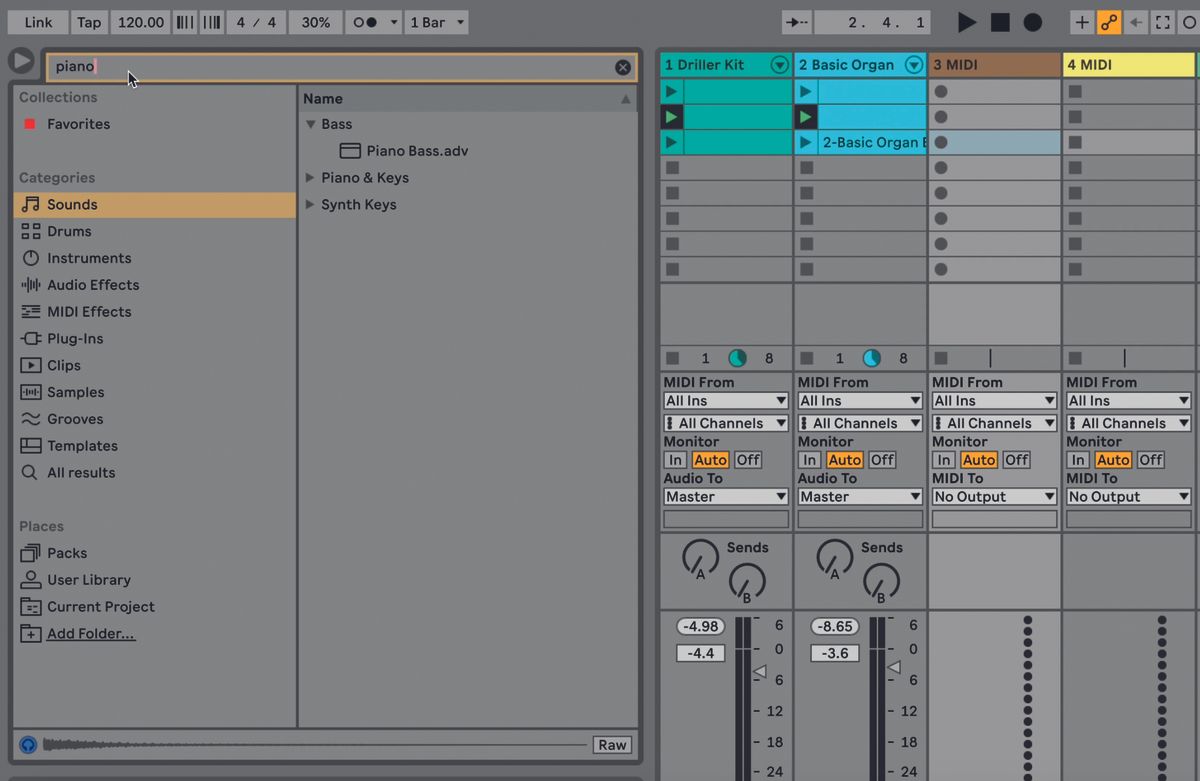Launch the first clip in Driller Kit
This screenshot has height=781, width=1200.
[x=671, y=91]
